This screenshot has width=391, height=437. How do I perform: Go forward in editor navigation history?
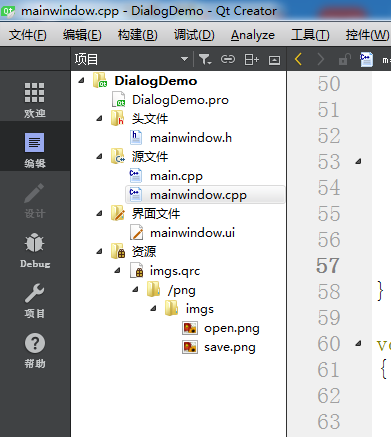pyautogui.click(x=320, y=60)
